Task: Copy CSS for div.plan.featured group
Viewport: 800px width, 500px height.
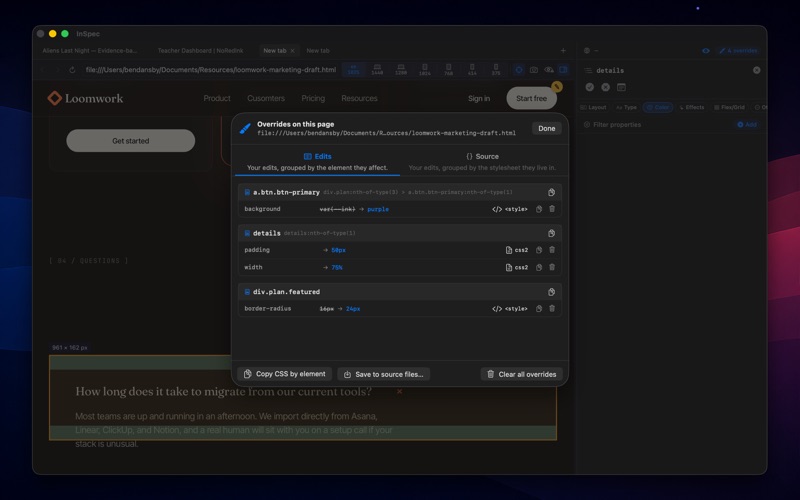Action: tap(552, 292)
